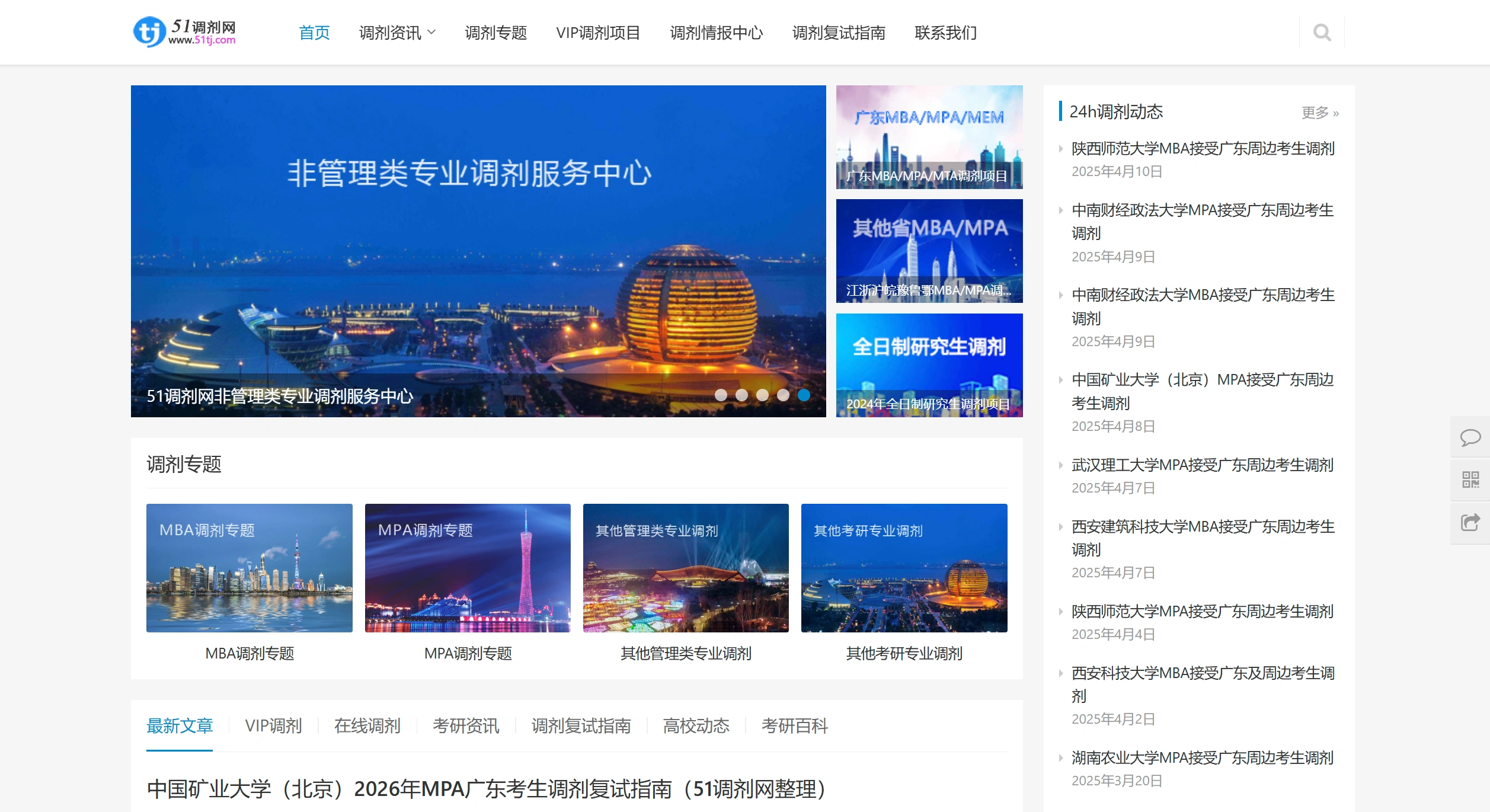Click the 51调剂网 tj logo

coord(184,31)
